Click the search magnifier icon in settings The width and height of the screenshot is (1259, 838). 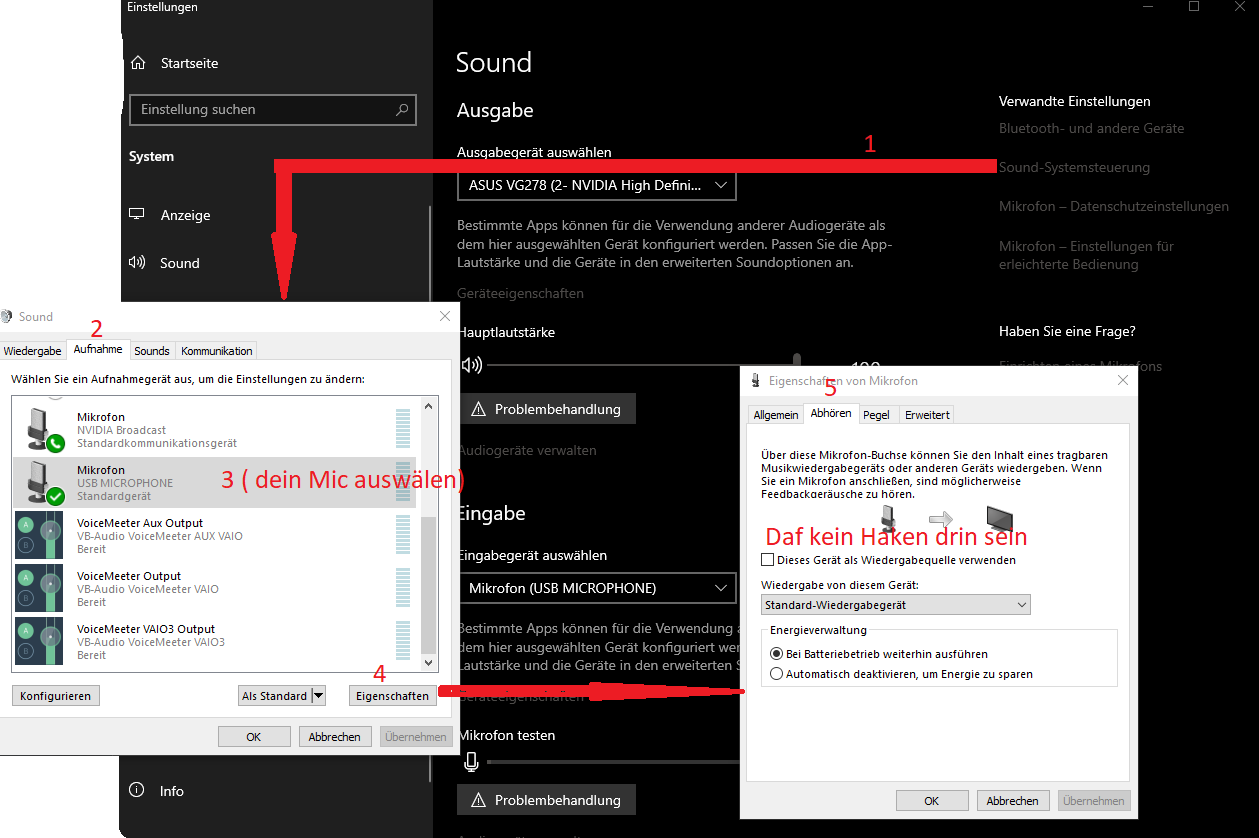402,110
